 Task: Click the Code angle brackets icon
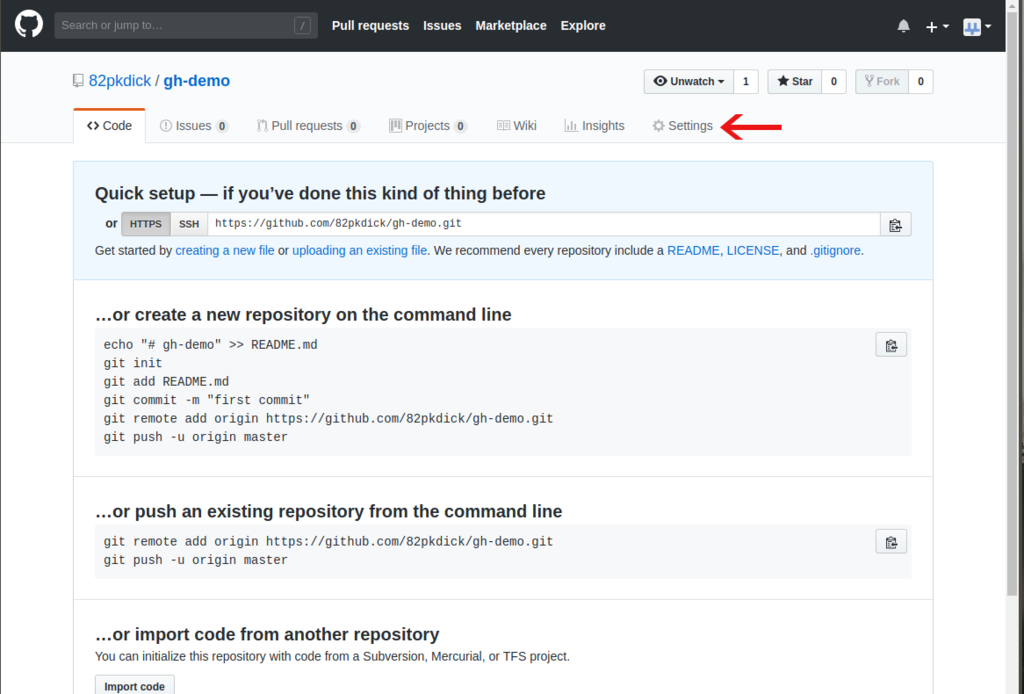93,126
